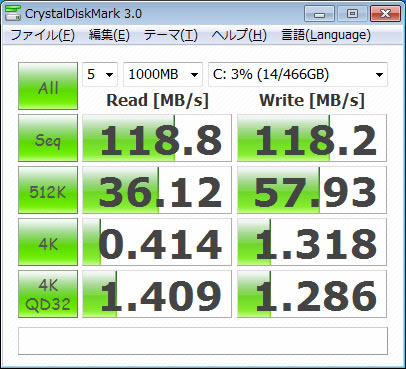Click the 4K QD32 read result 1.409
This screenshot has height=369, width=406.
[x=157, y=294]
